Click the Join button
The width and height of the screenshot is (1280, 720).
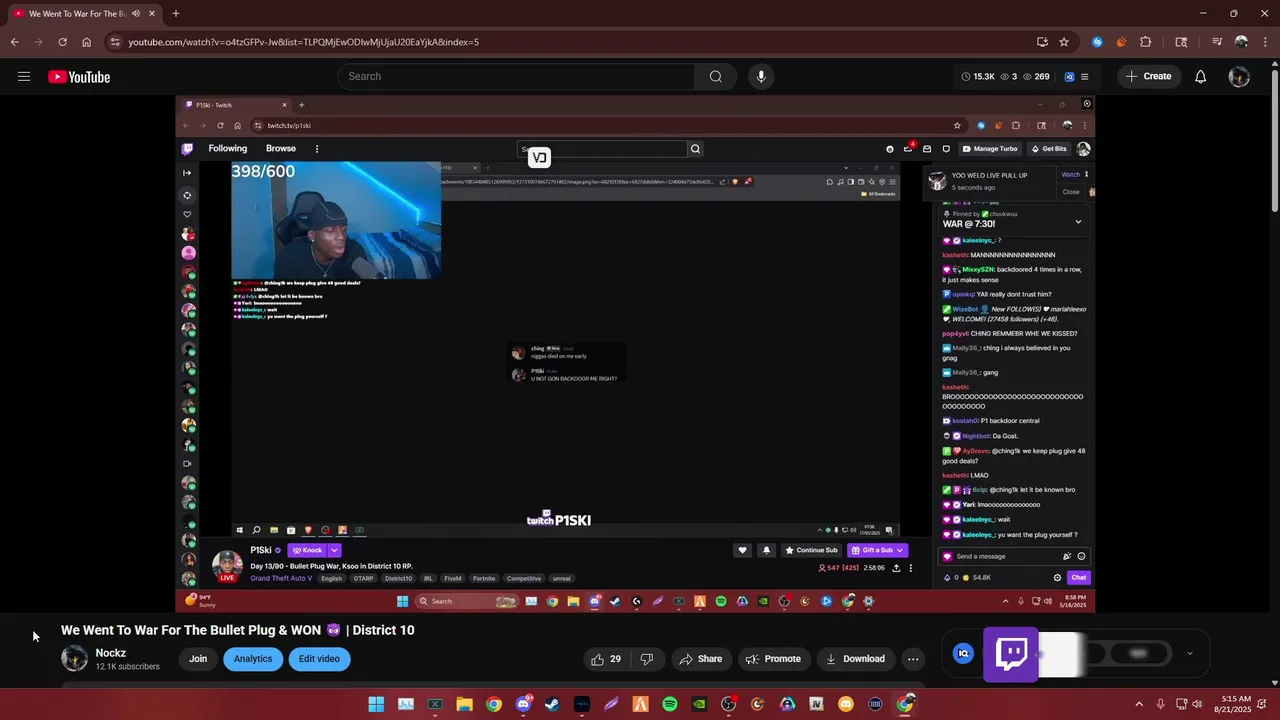[x=198, y=659]
